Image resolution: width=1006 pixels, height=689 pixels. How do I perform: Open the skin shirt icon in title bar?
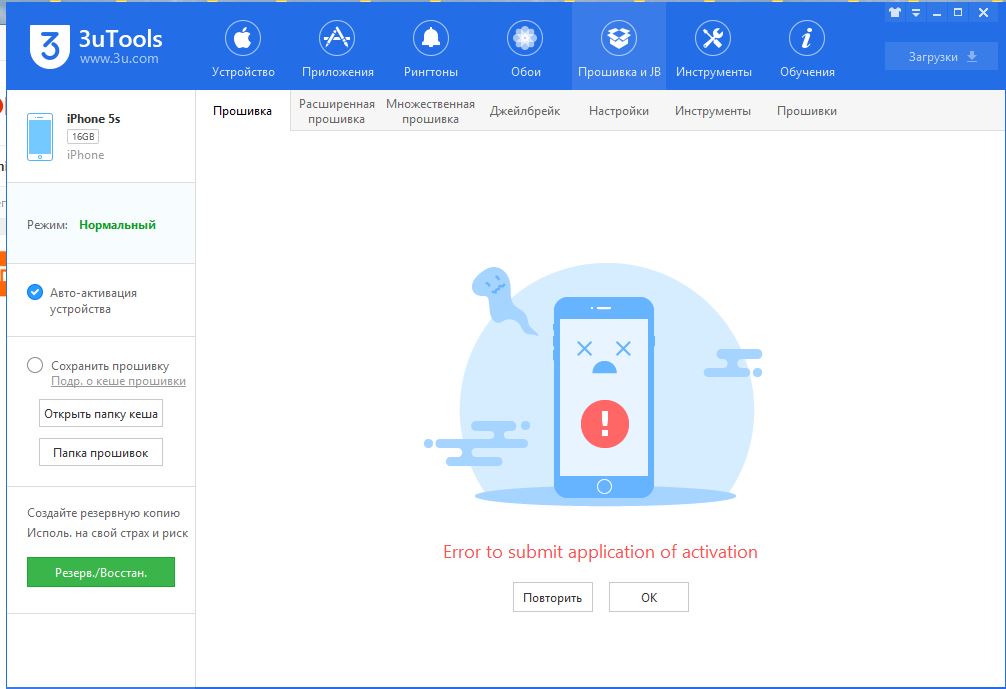pos(894,12)
